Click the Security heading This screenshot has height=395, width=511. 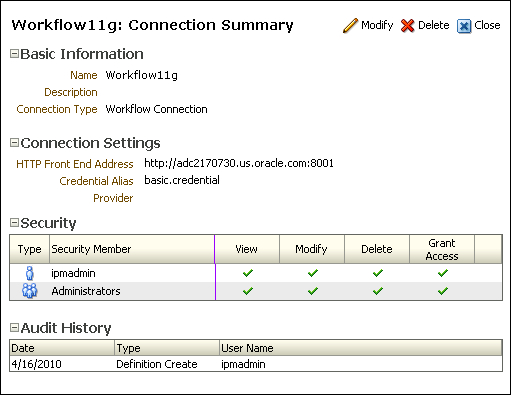(48, 223)
